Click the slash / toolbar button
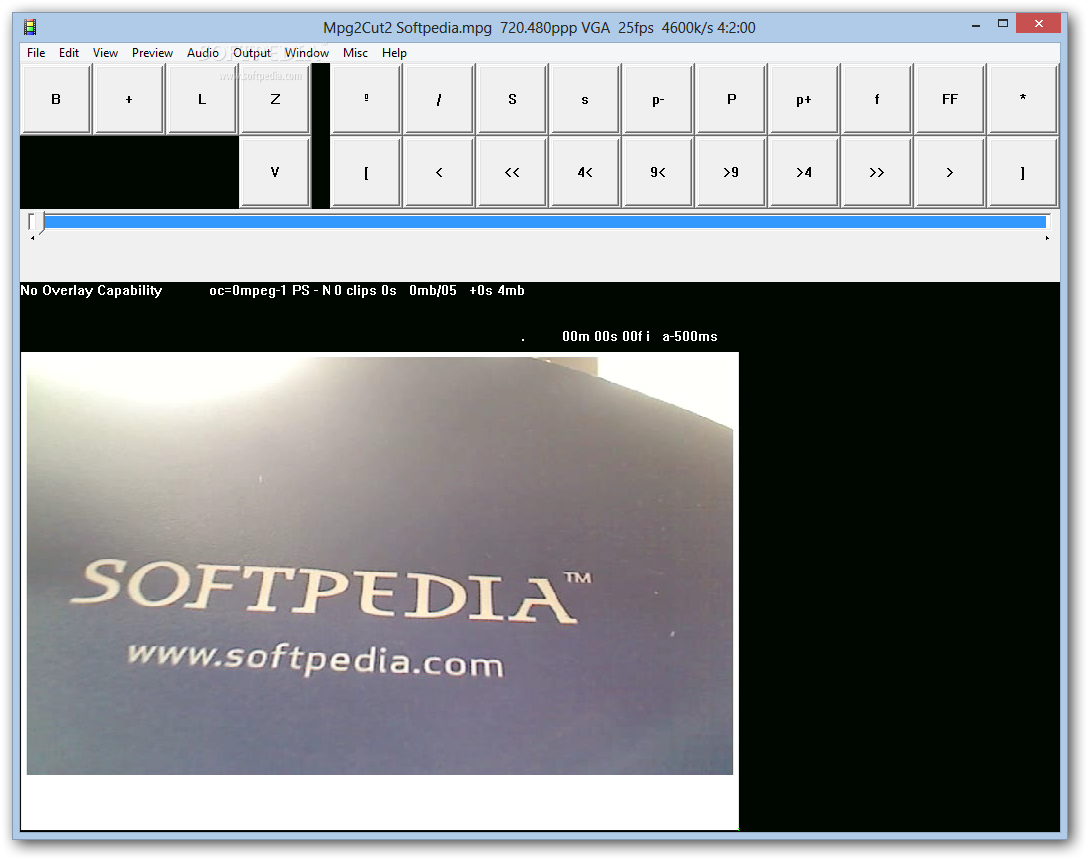Viewport: 1088px width, 860px height. pyautogui.click(x=439, y=99)
